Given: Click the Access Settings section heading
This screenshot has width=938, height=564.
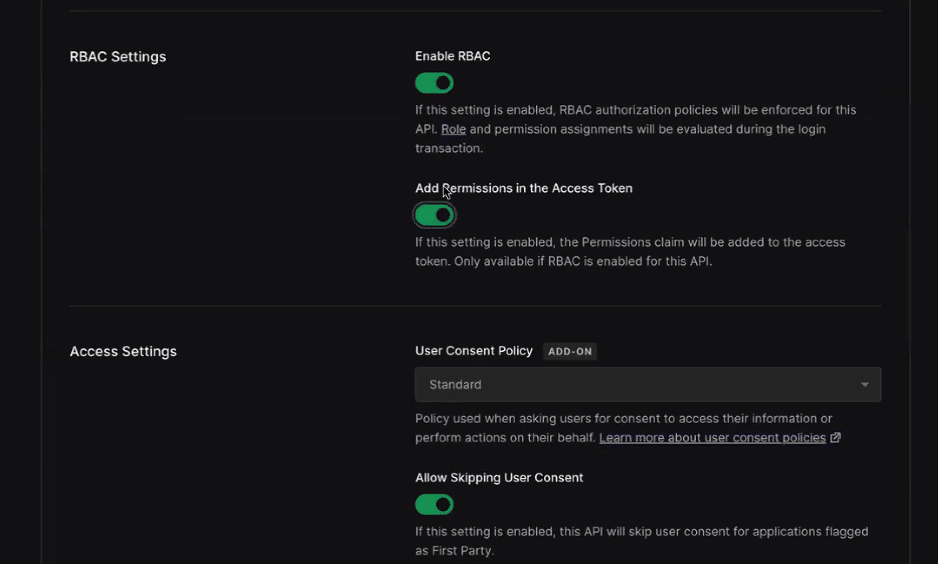Looking at the screenshot, I should [123, 352].
